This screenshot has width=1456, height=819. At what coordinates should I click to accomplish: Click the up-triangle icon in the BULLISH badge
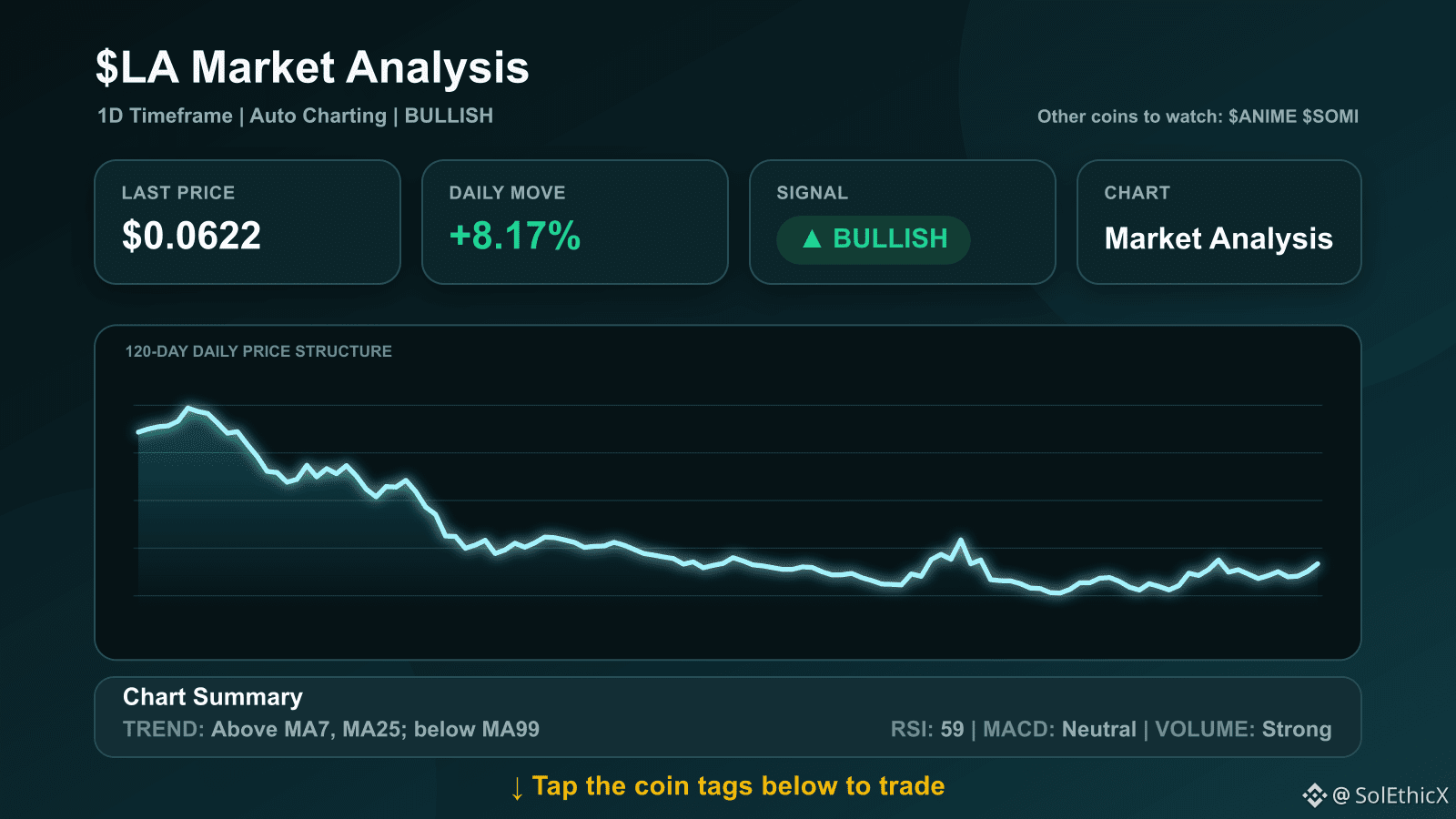(x=812, y=239)
